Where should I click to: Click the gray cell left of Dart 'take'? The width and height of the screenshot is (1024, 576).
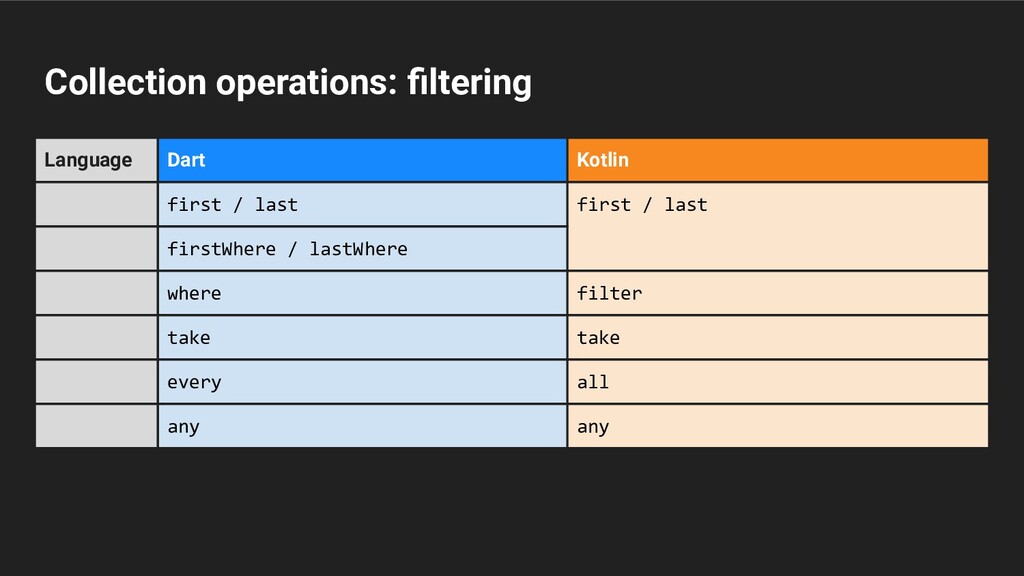pos(96,337)
